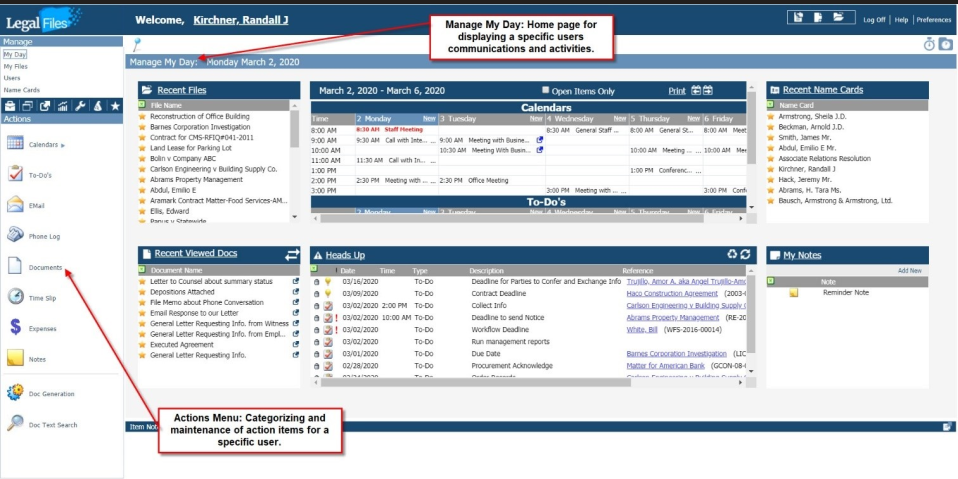The width and height of the screenshot is (958, 479).
Task: Refresh the Heads Up panel
Action: pos(745,254)
